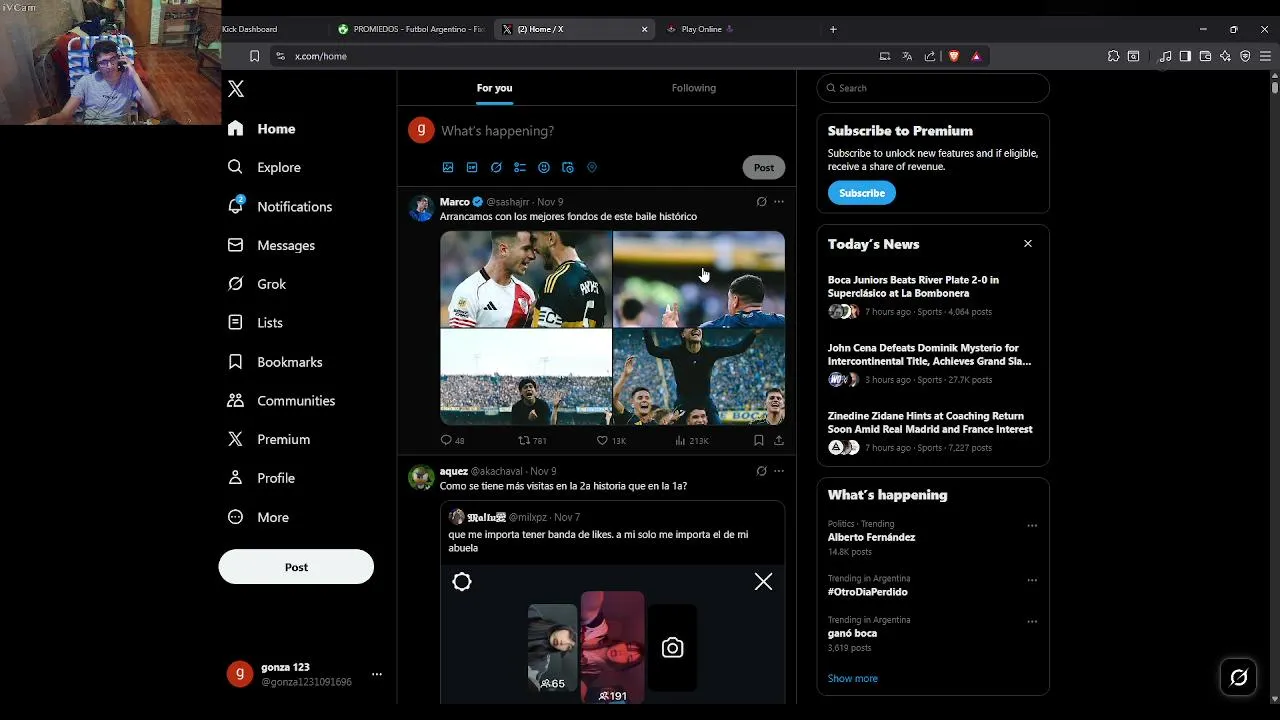Screen dimensions: 1280x720
Task: Share Marco's post
Action: point(779,440)
